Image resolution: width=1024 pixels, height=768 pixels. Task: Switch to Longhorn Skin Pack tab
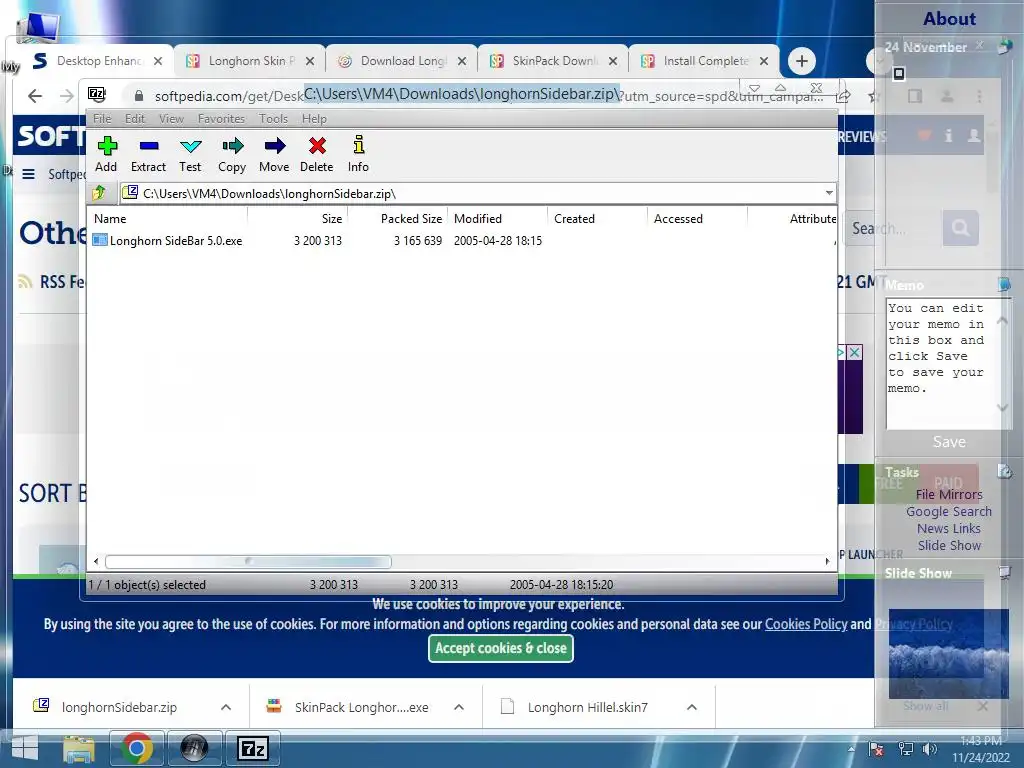coord(251,61)
